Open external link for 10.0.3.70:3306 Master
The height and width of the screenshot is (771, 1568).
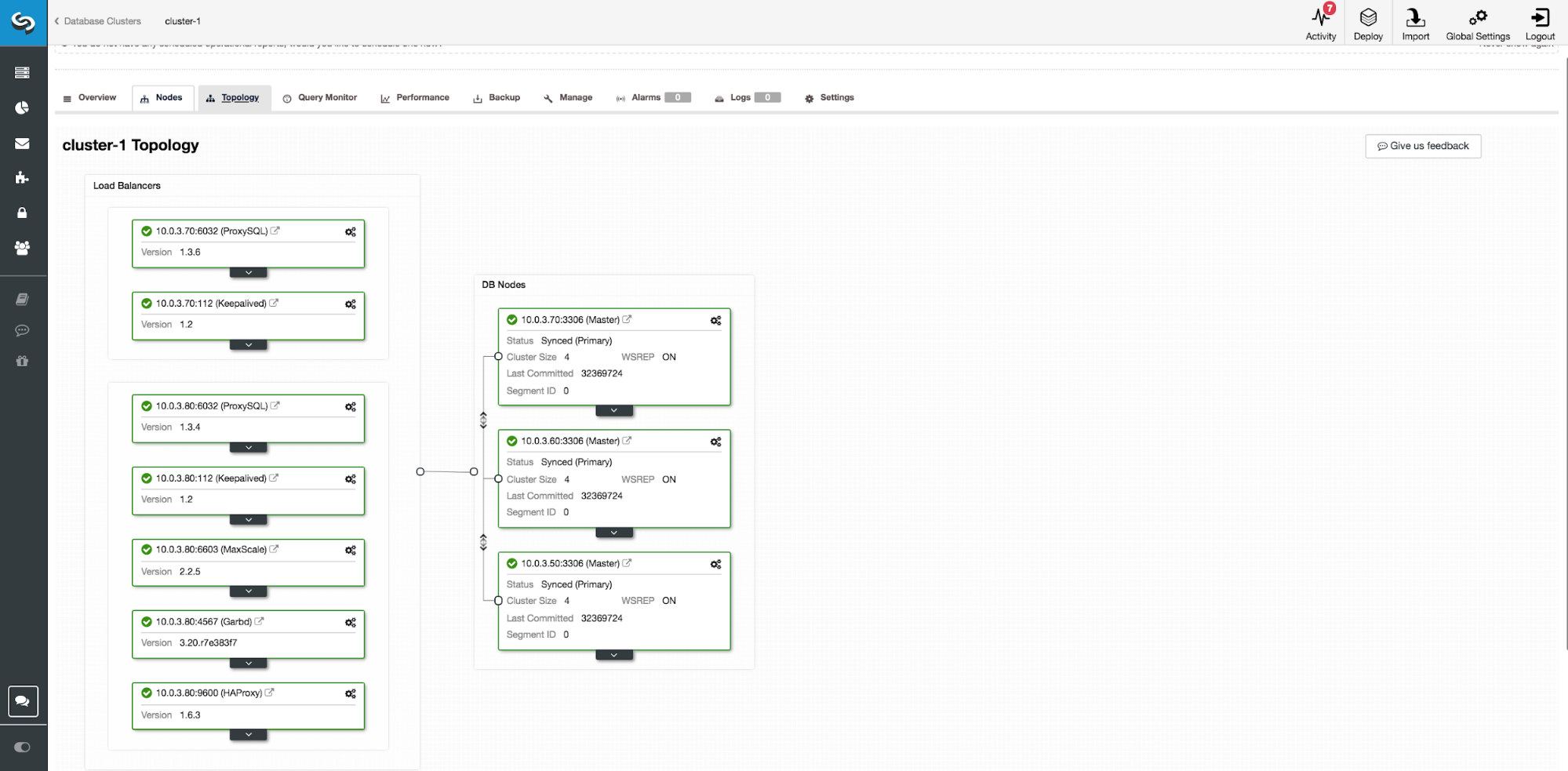pyautogui.click(x=627, y=319)
